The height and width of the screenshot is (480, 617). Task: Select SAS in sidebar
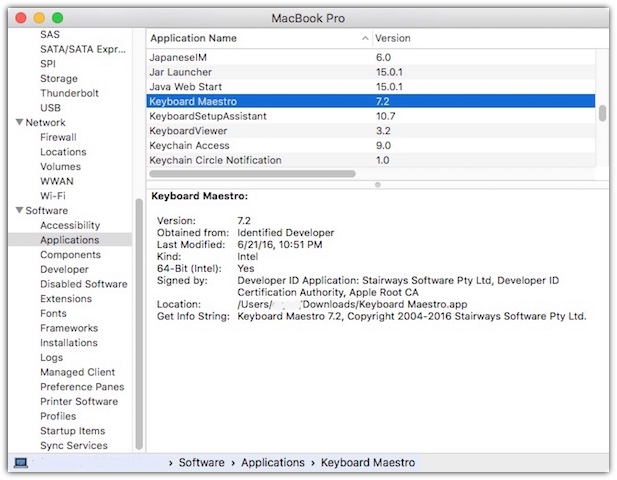tap(50, 35)
